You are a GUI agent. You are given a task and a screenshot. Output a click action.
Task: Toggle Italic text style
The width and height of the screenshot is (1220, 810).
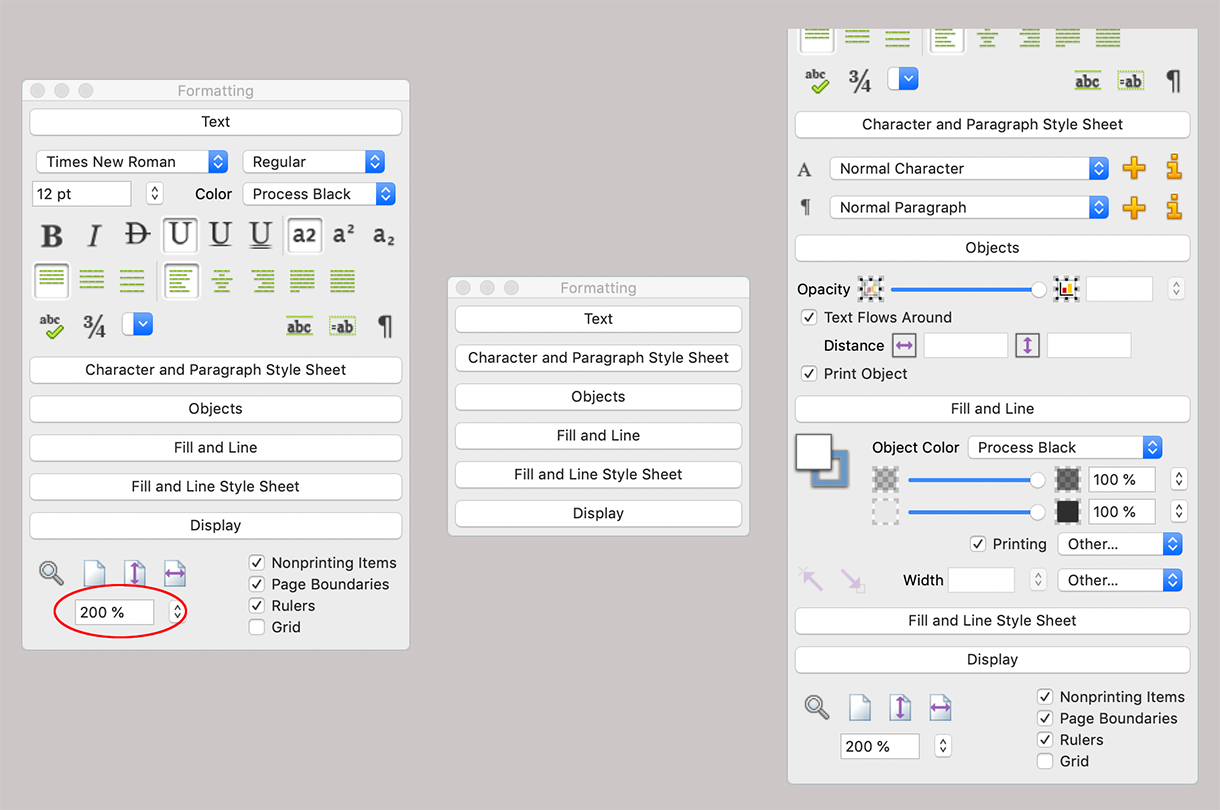tap(94, 236)
